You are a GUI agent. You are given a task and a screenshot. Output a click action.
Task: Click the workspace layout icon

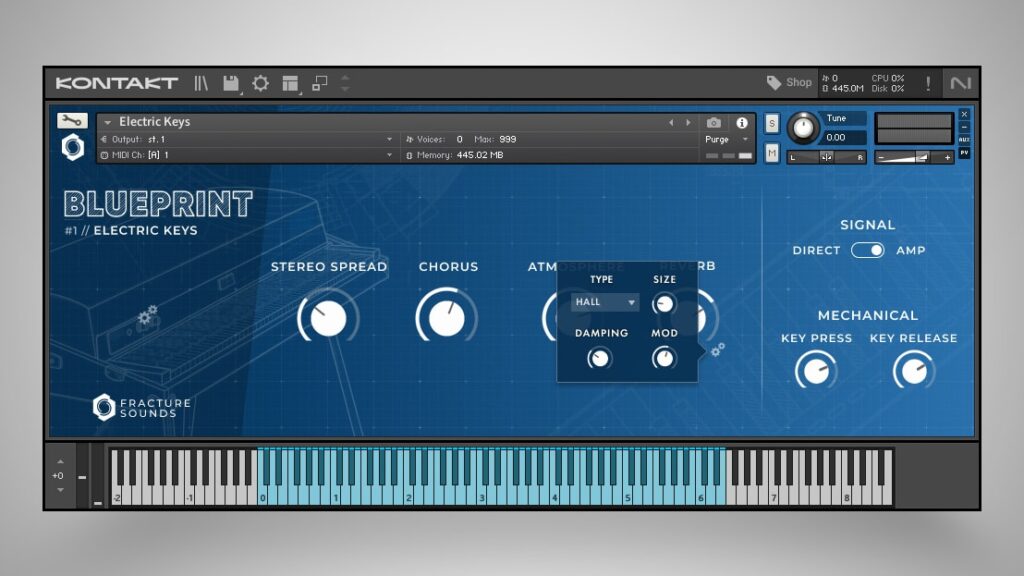290,83
